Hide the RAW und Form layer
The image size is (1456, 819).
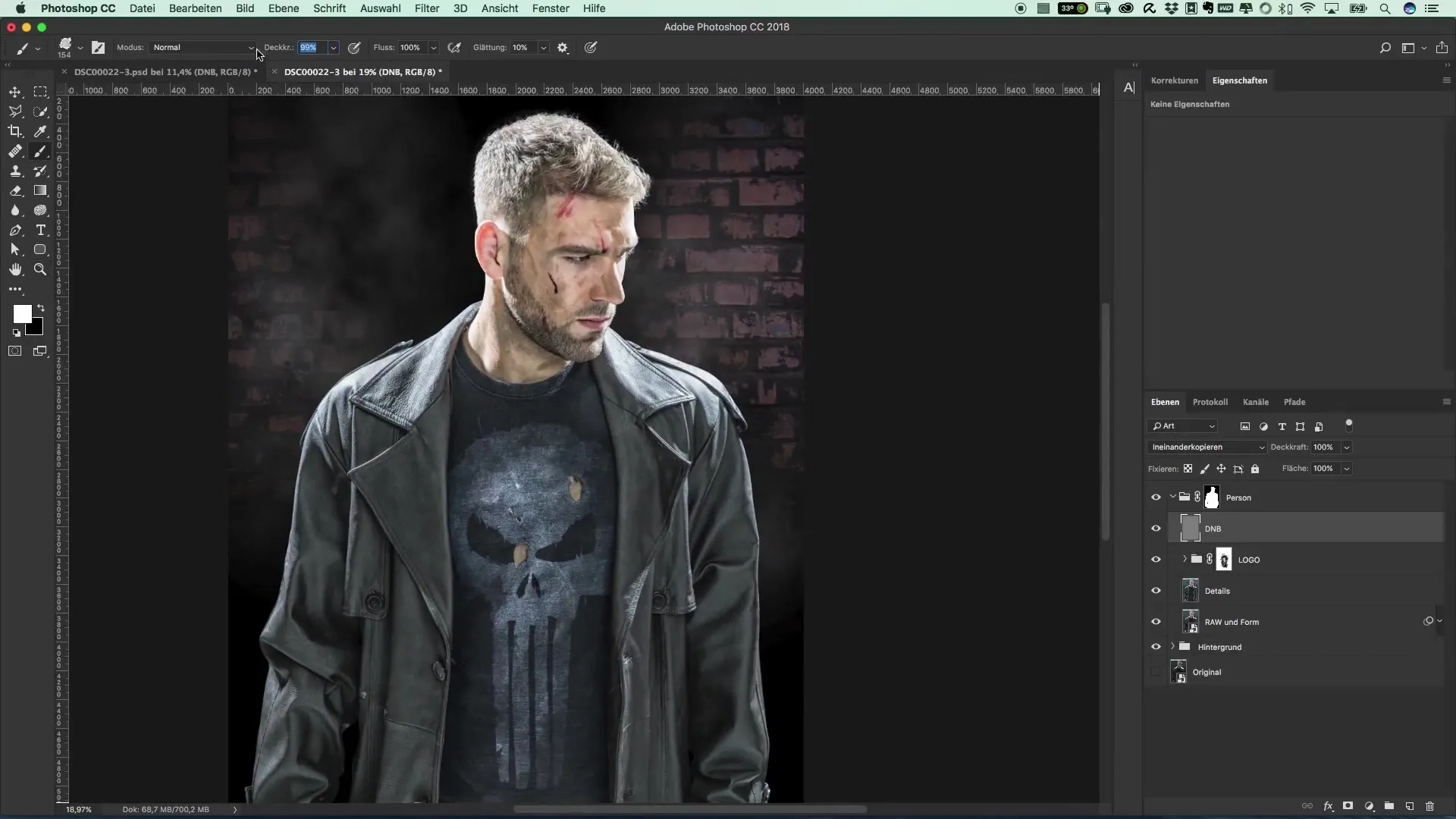[x=1156, y=622]
